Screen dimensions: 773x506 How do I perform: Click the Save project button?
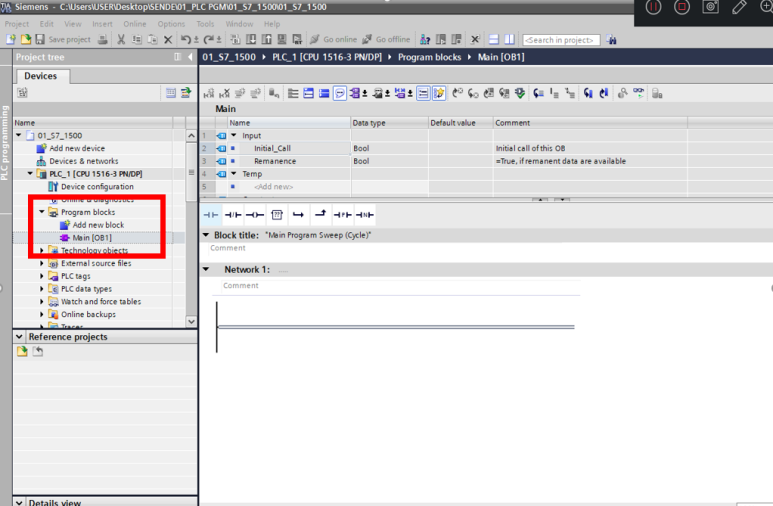64,39
